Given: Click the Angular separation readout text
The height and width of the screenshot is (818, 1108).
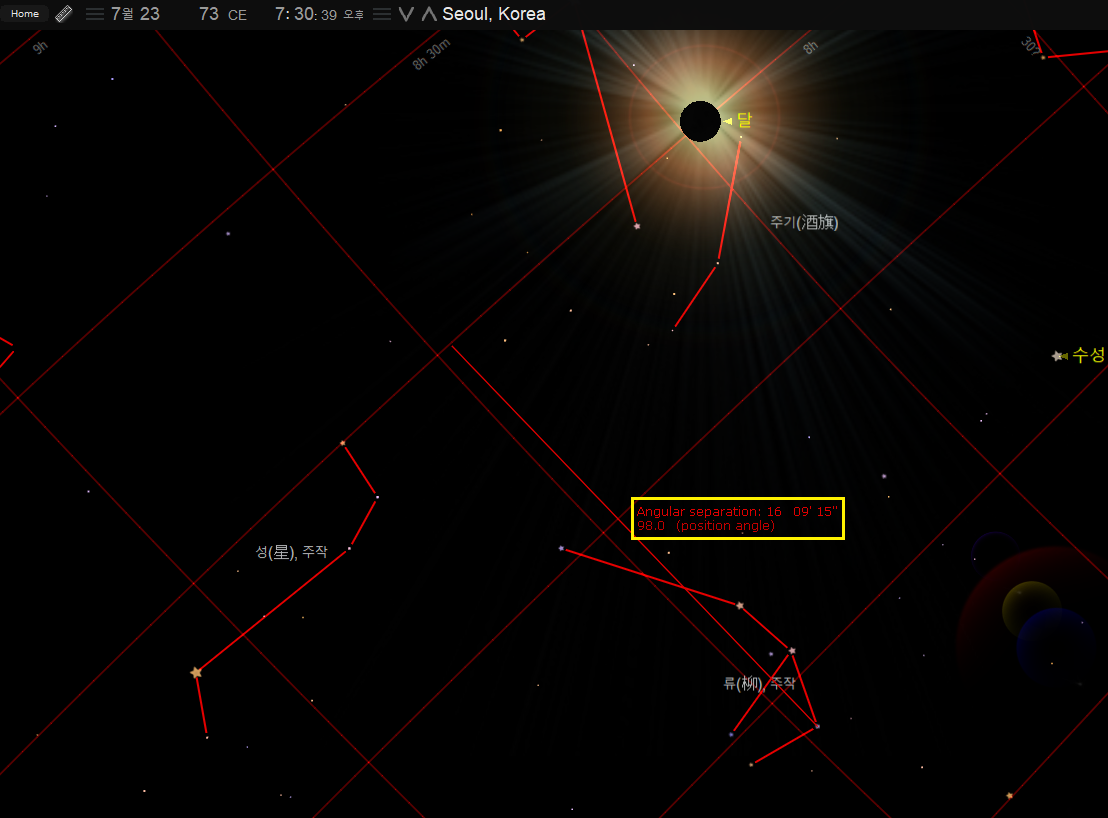Looking at the screenshot, I should tap(737, 511).
